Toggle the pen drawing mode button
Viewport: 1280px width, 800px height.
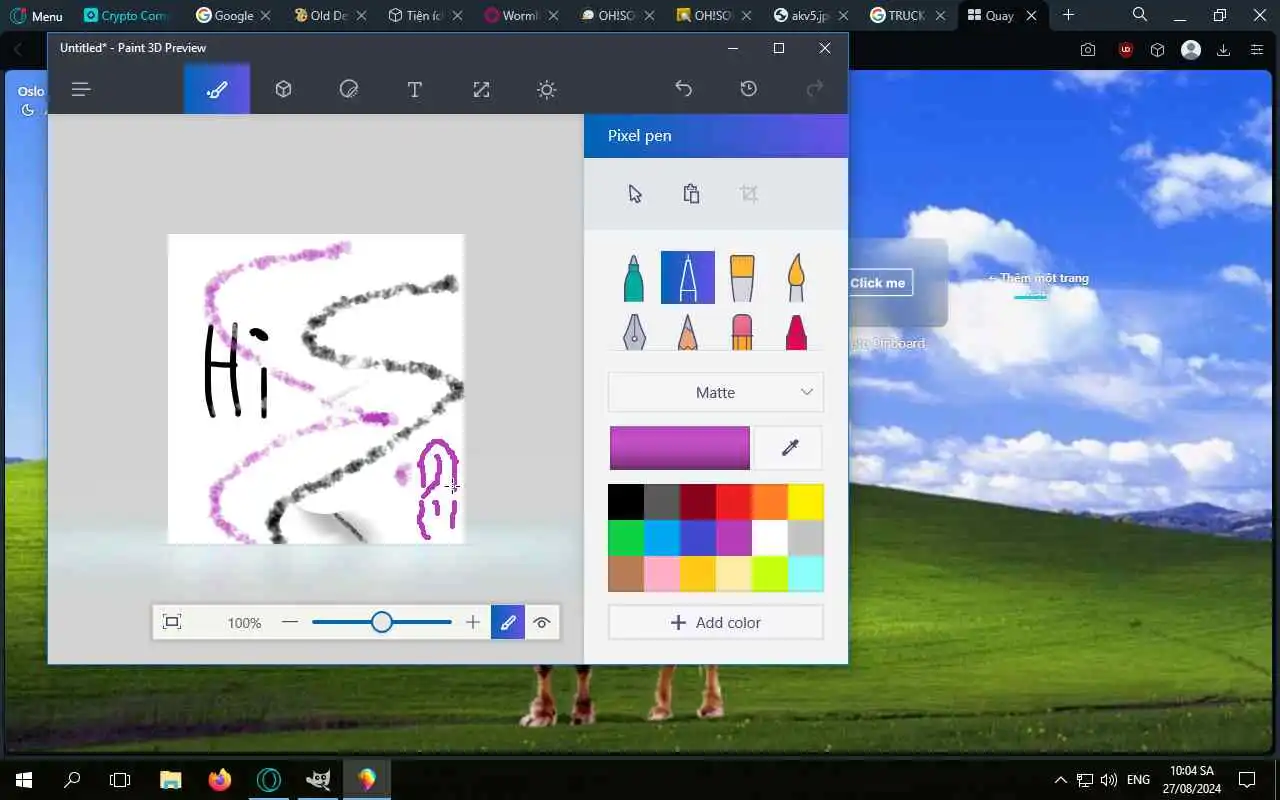coord(508,622)
